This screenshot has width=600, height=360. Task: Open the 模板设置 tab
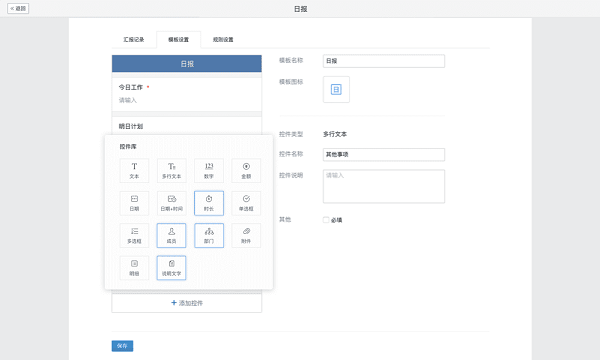(178, 39)
